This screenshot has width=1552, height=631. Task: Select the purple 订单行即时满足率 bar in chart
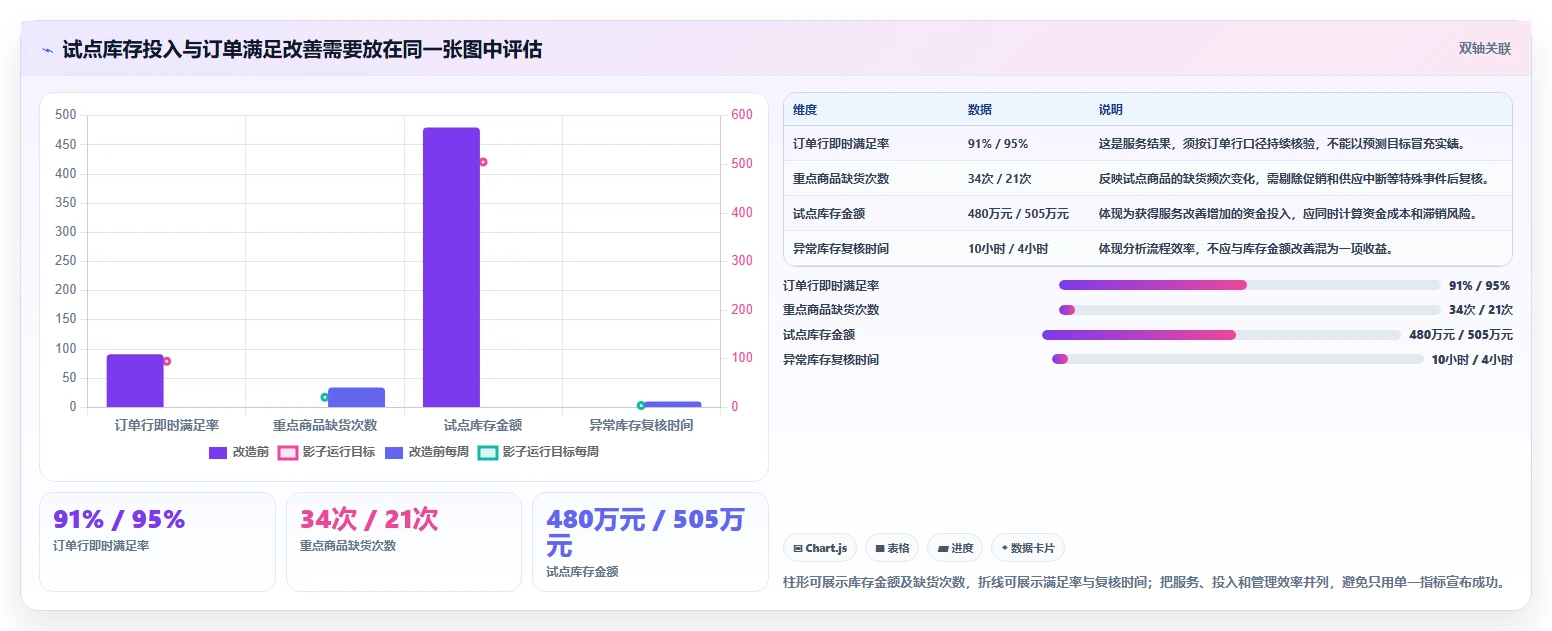(135, 381)
